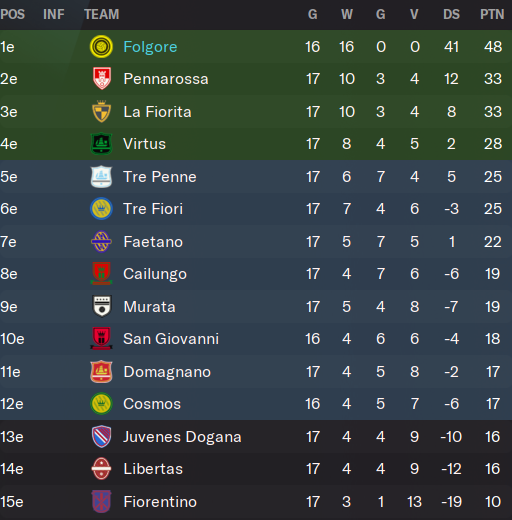Click the Fiorentino club crest
512x520 pixels.
click(101, 501)
